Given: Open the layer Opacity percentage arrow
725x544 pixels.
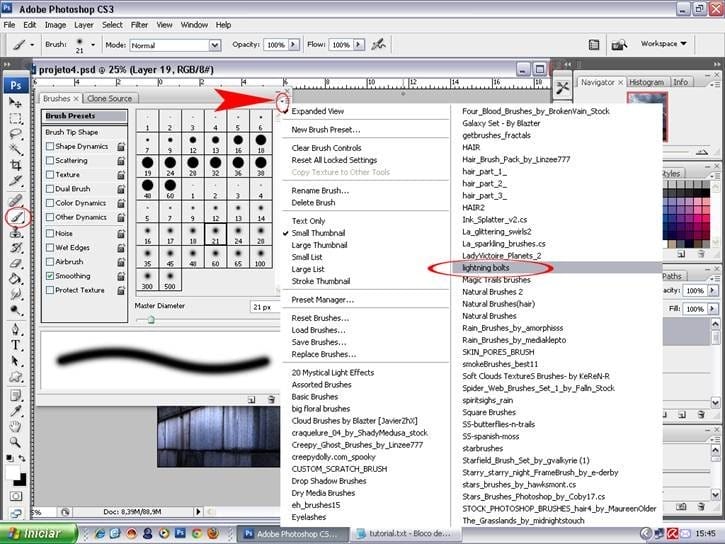Looking at the screenshot, I should coord(713,290).
